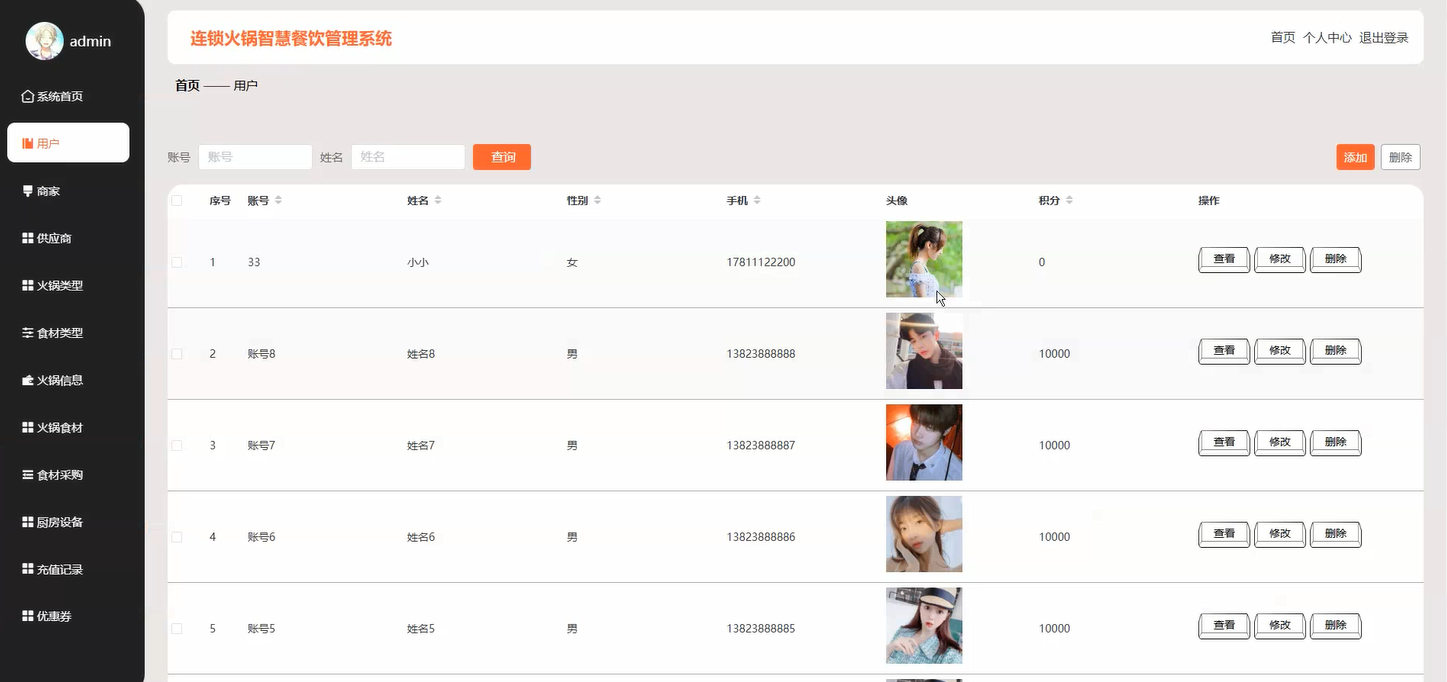Click the 首页 link in header
The width and height of the screenshot is (1447, 682).
1283,38
